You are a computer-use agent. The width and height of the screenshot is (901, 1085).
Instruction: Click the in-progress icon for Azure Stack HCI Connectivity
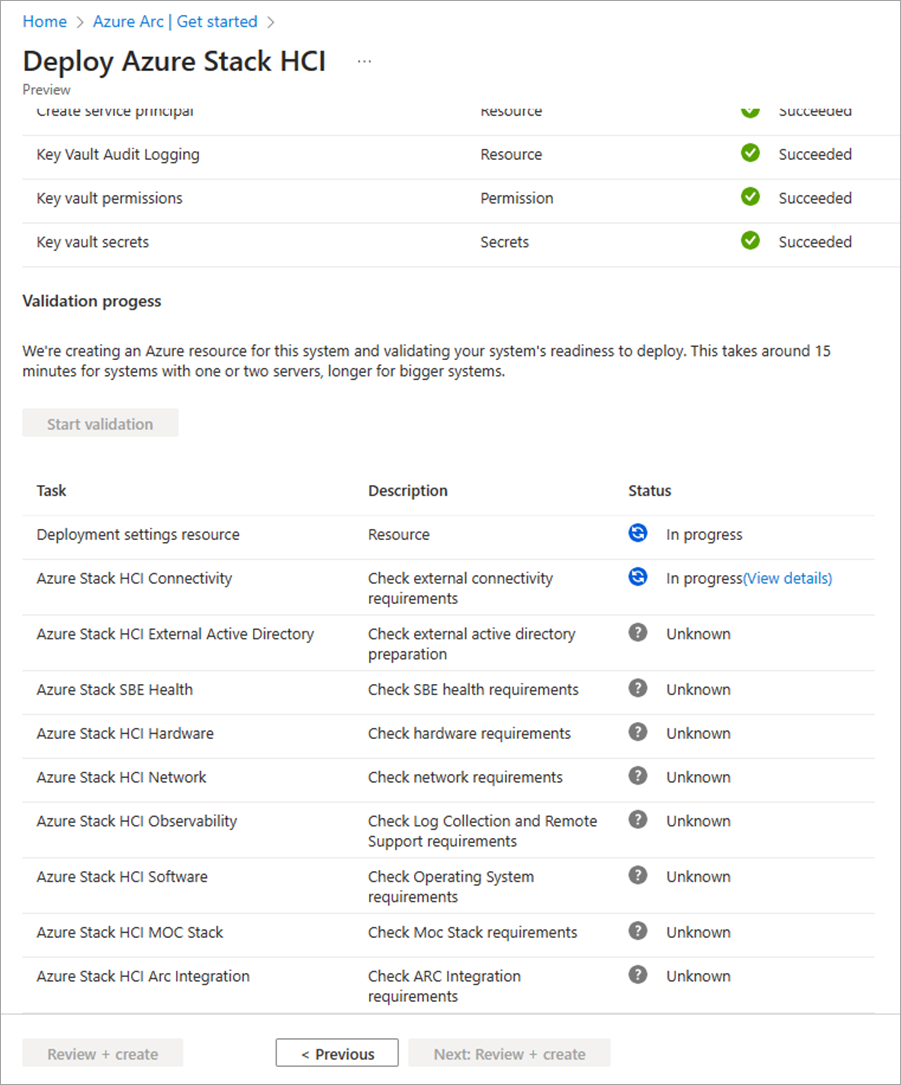tap(637, 576)
